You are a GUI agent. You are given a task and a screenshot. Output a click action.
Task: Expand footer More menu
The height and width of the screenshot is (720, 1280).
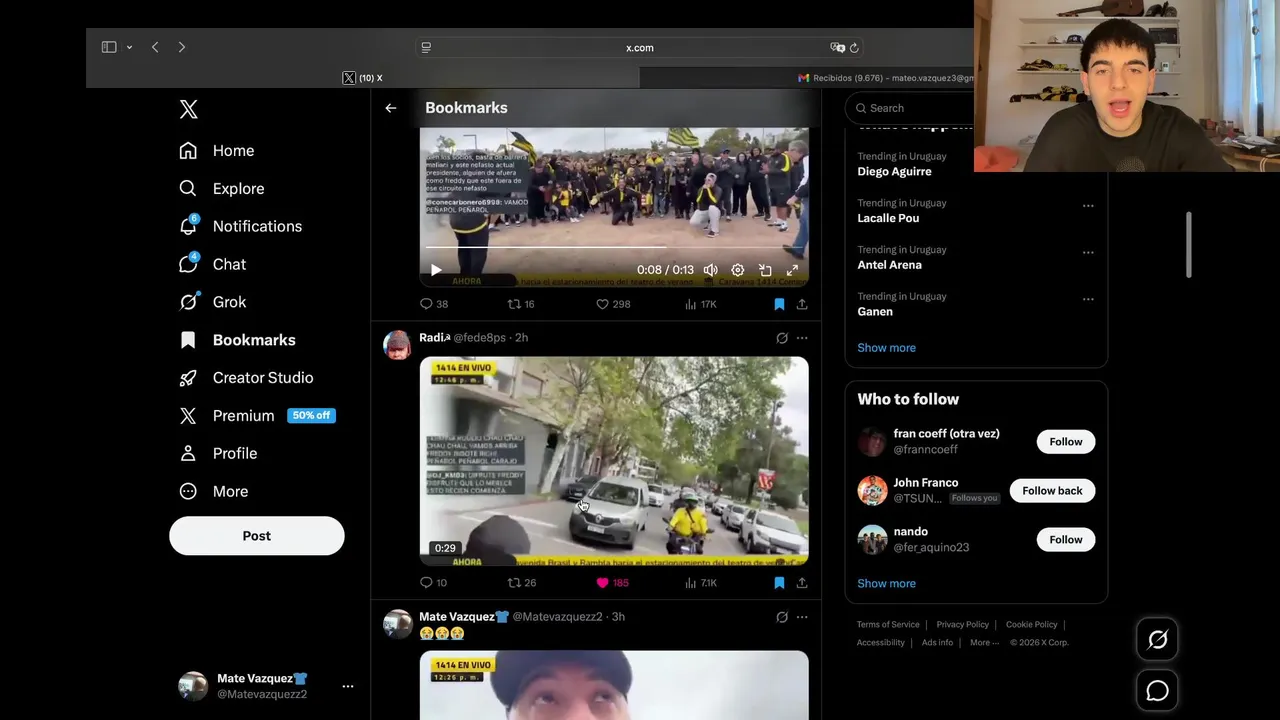(984, 643)
